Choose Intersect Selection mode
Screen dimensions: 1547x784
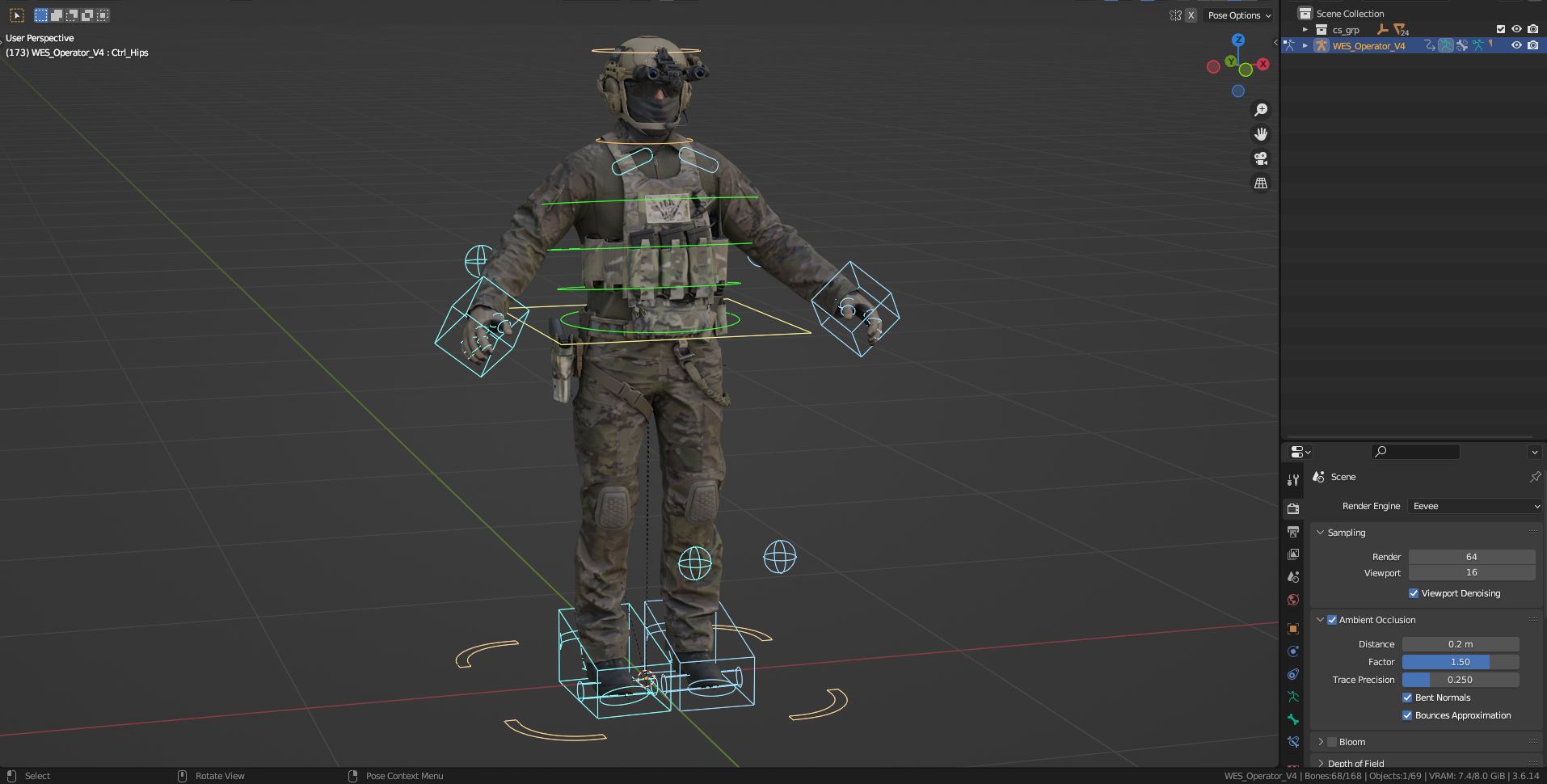[x=103, y=15]
